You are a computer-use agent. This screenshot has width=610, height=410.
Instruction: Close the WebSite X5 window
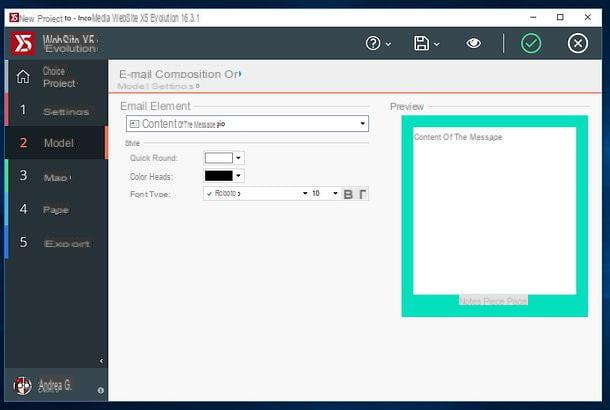(588, 17)
